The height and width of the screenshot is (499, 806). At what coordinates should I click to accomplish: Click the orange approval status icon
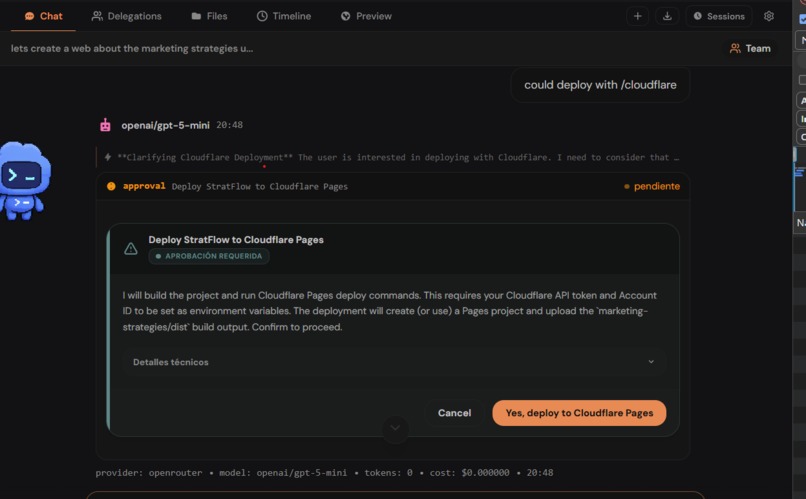point(111,186)
